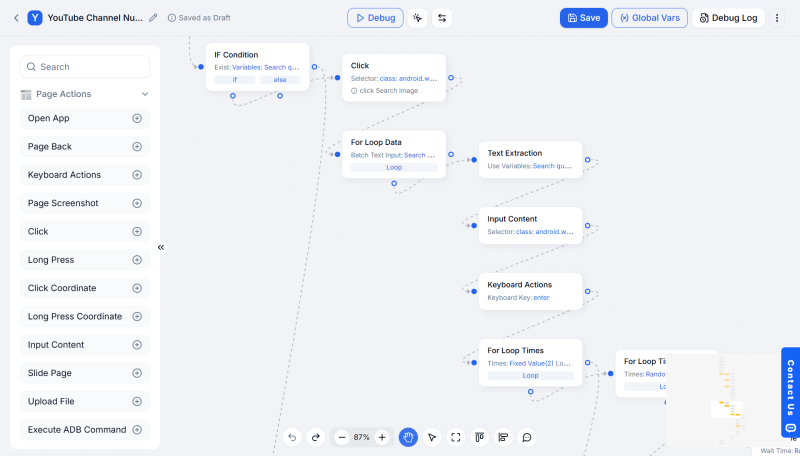Image resolution: width=800 pixels, height=456 pixels.
Task: Click the redo arrow icon
Action: 315,437
